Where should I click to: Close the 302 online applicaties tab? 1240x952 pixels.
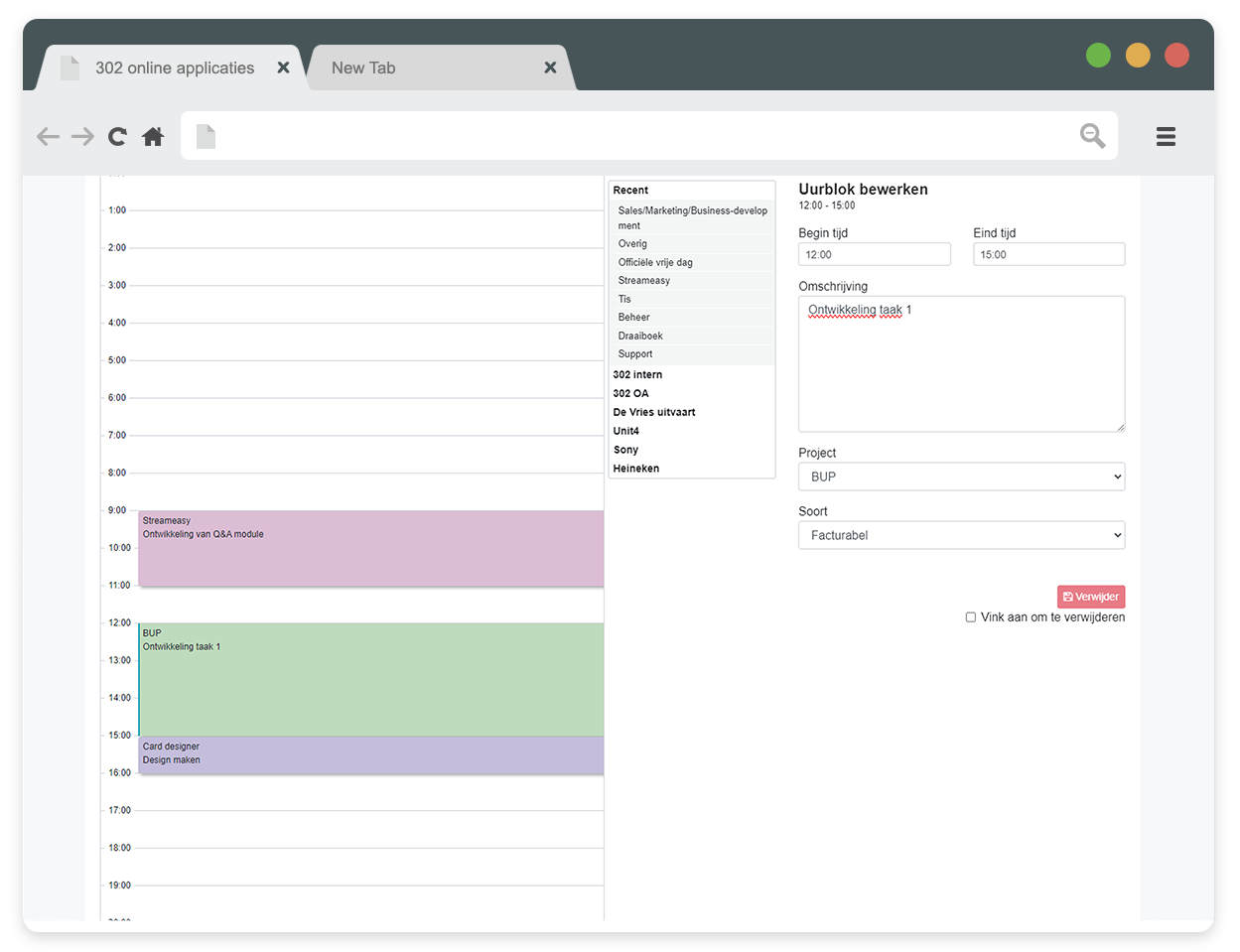[x=283, y=68]
